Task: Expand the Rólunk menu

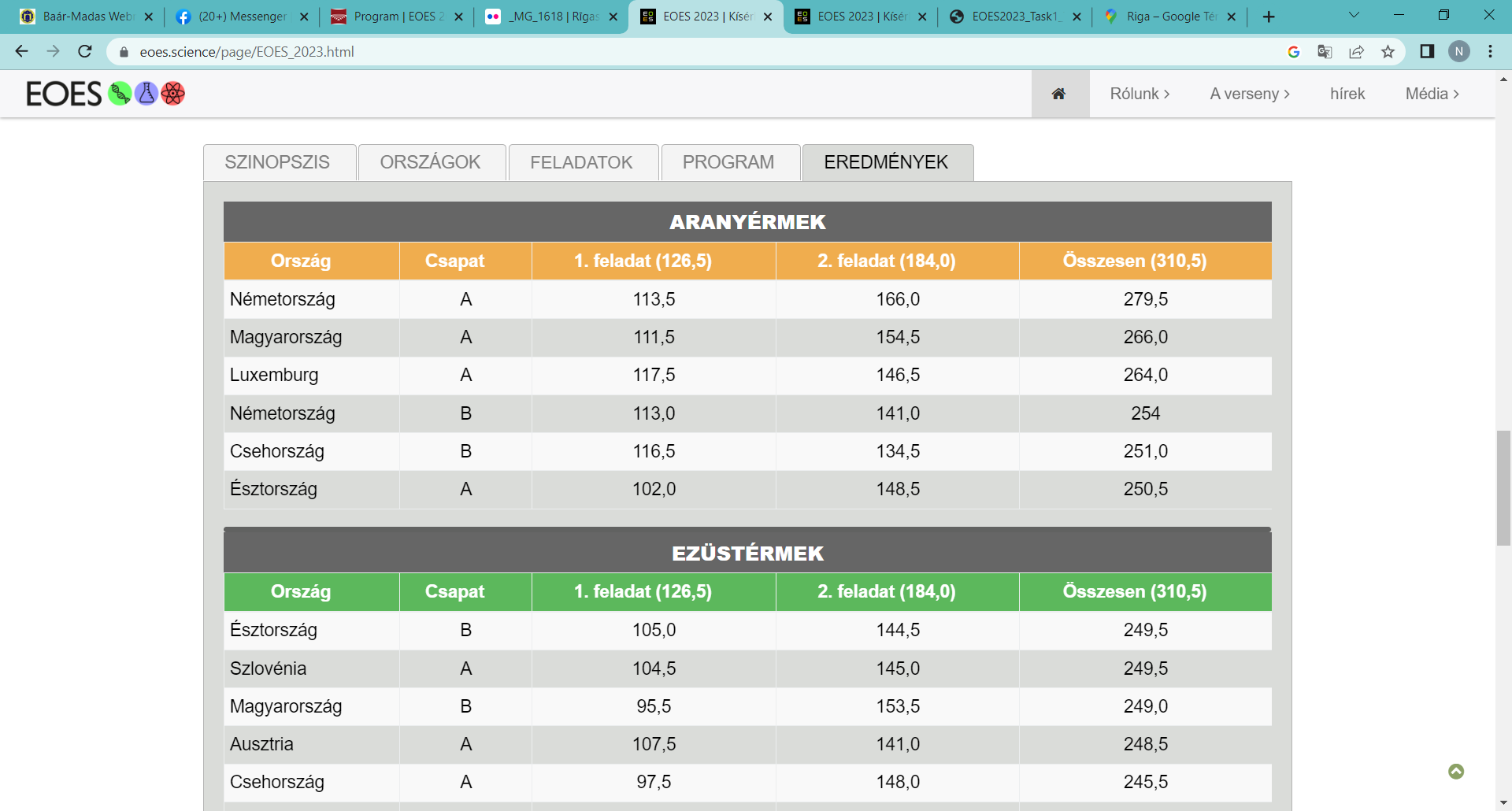Action: click(1139, 94)
